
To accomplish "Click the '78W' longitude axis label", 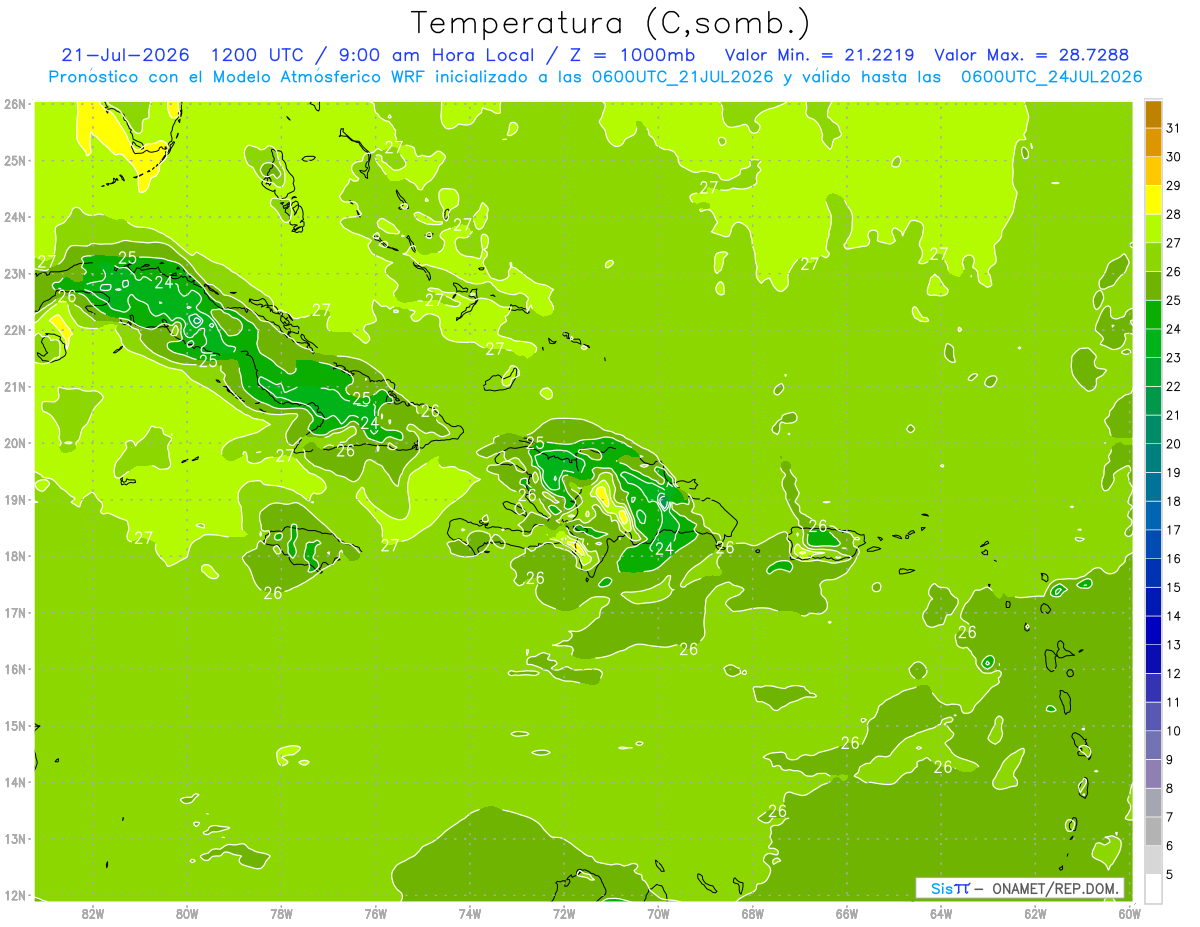I will (281, 913).
